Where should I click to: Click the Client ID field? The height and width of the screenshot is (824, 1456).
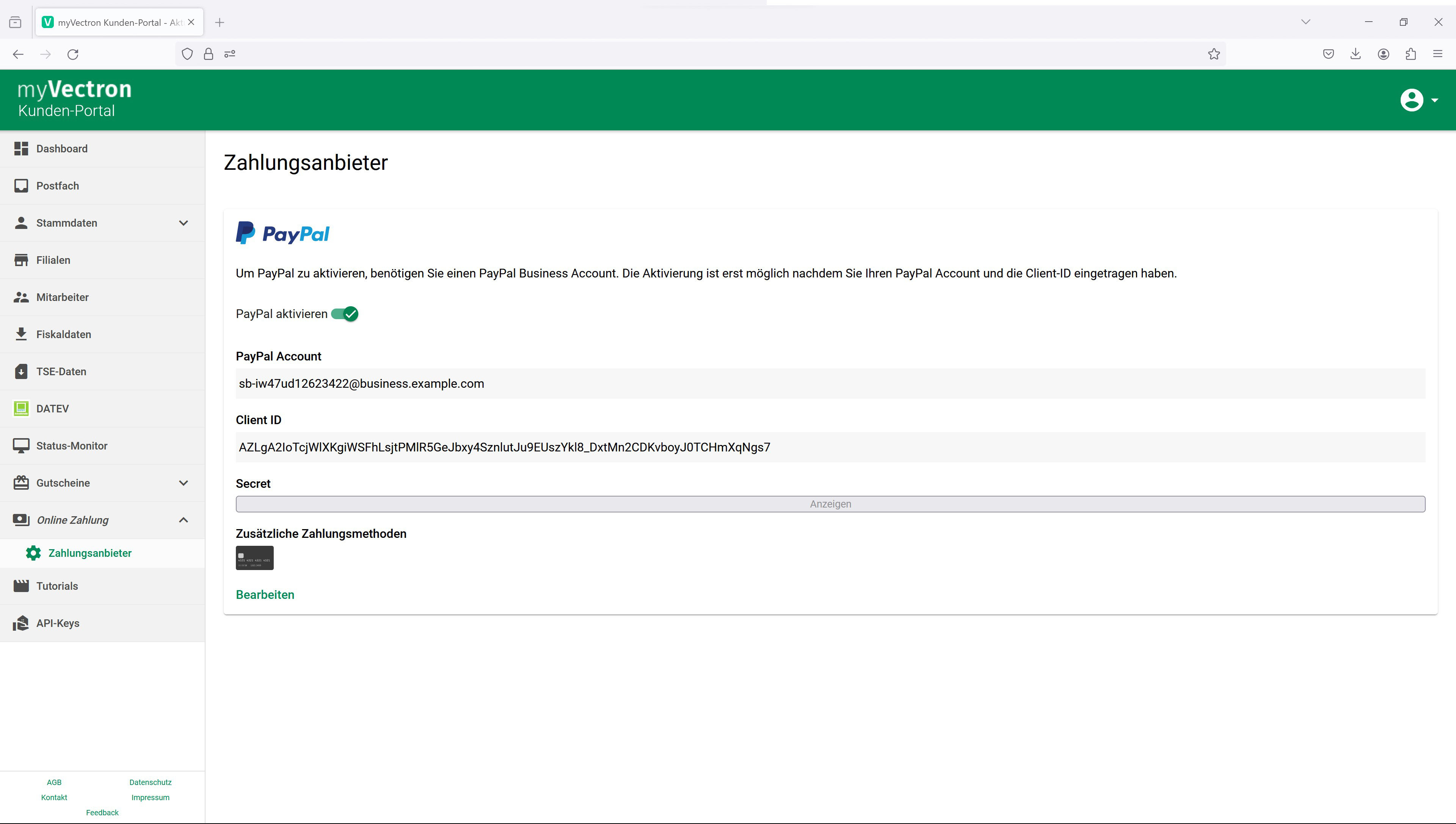pyautogui.click(x=830, y=448)
